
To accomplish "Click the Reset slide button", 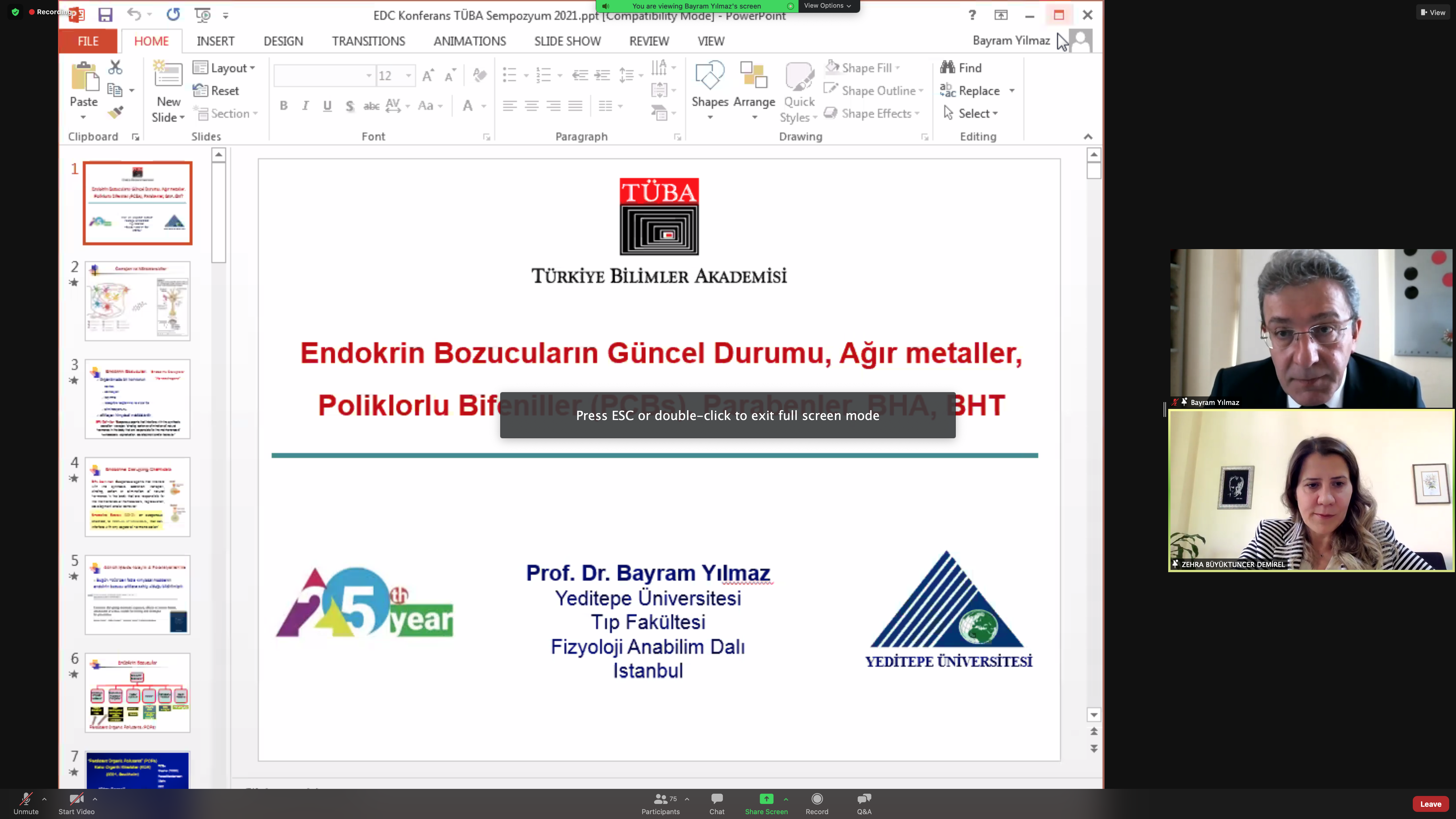I will [216, 90].
